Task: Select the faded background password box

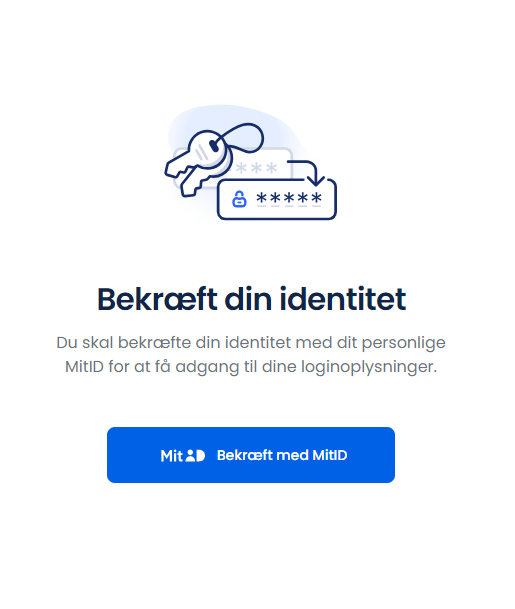Action: pyautogui.click(x=233, y=168)
